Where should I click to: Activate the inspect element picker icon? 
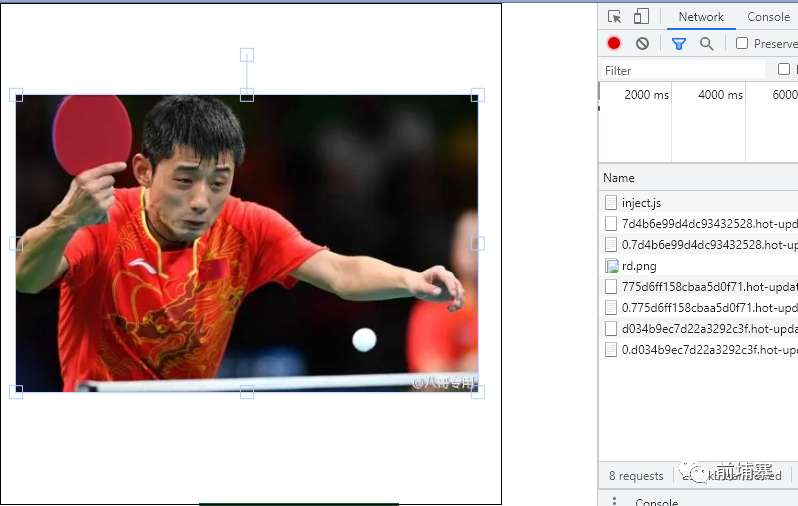[614, 17]
